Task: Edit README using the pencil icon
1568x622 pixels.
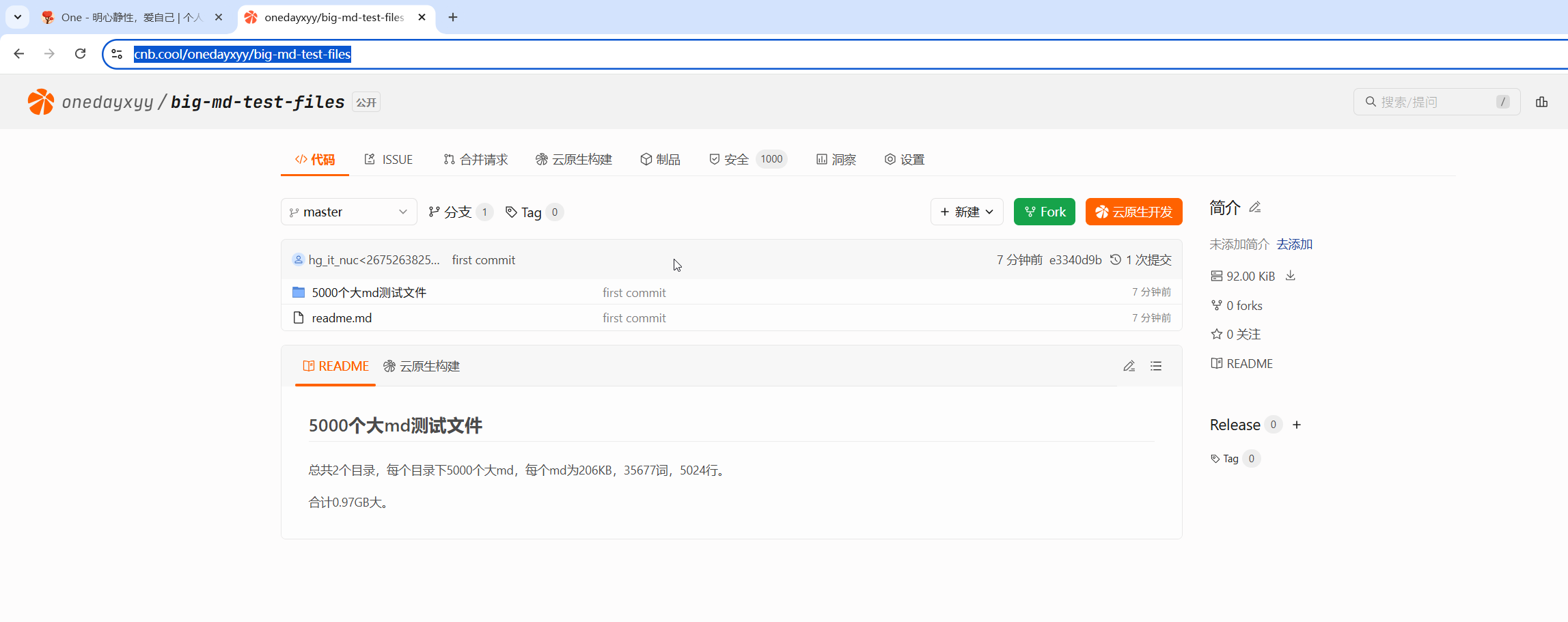Action: pyautogui.click(x=1129, y=367)
